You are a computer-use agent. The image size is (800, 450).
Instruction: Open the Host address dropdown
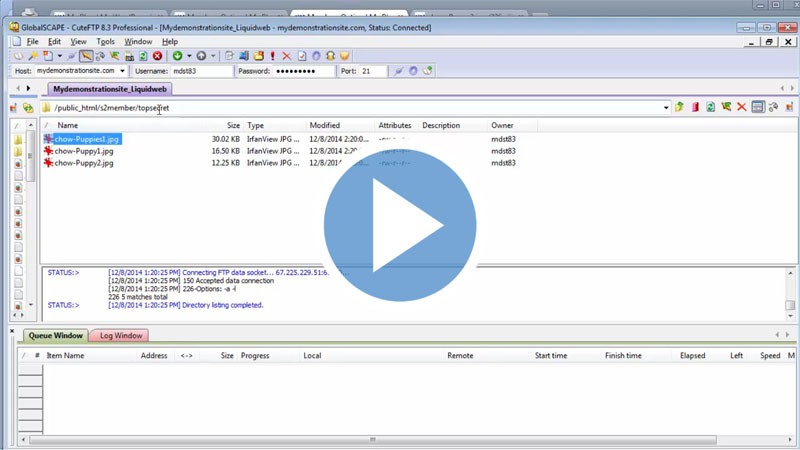click(122, 71)
